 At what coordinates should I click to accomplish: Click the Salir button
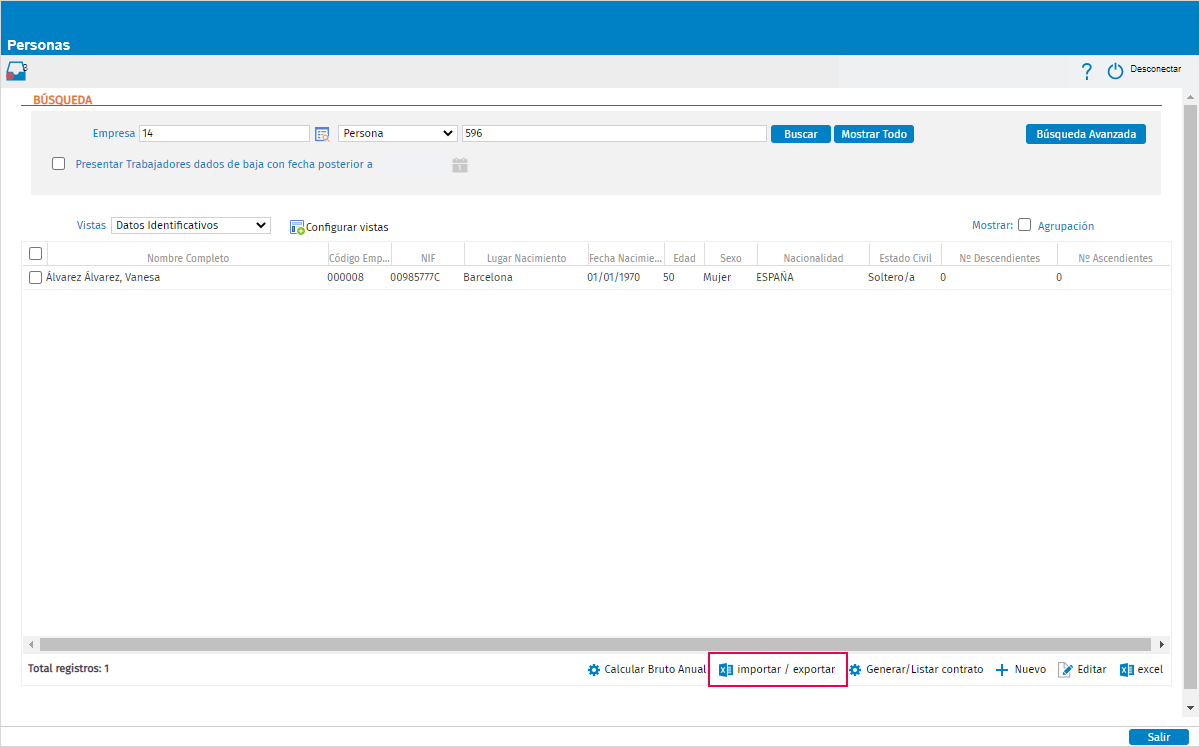(x=1159, y=737)
